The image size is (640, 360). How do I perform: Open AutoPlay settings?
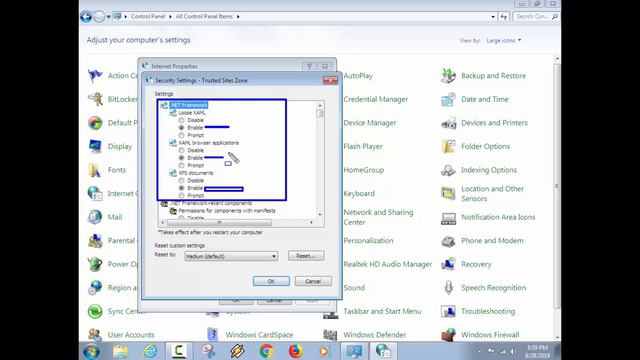(358, 76)
